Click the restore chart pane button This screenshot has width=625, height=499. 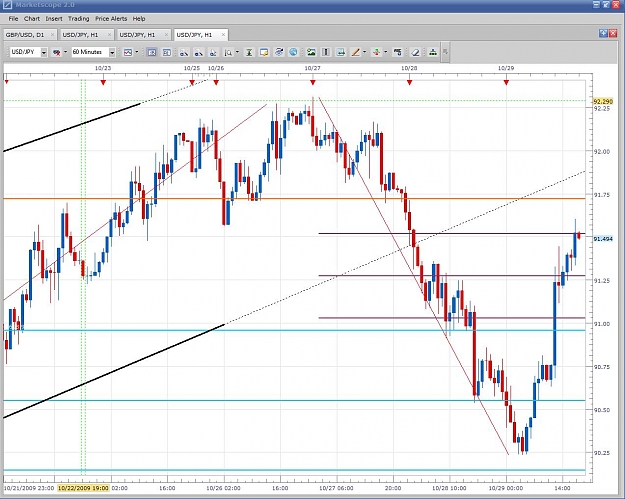coord(603,33)
